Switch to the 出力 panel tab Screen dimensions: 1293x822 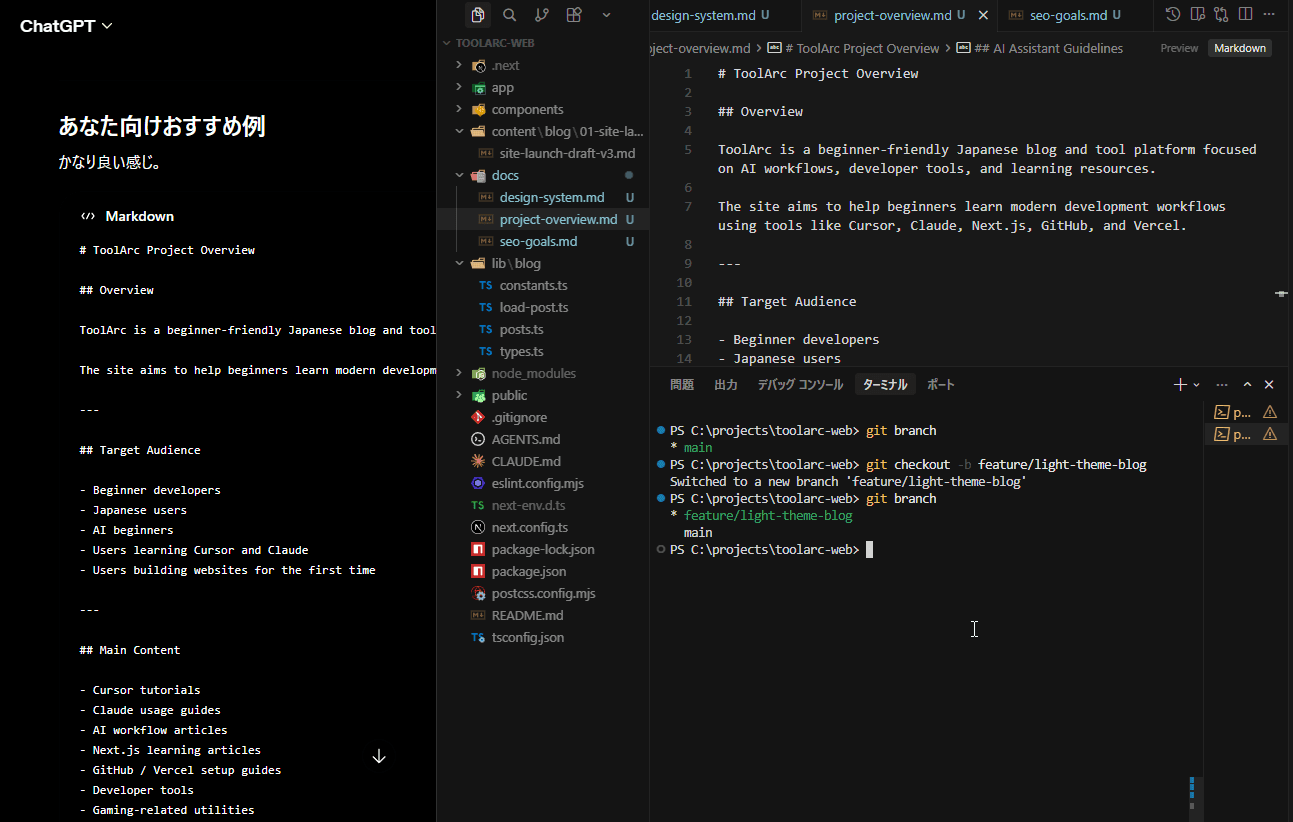point(726,384)
